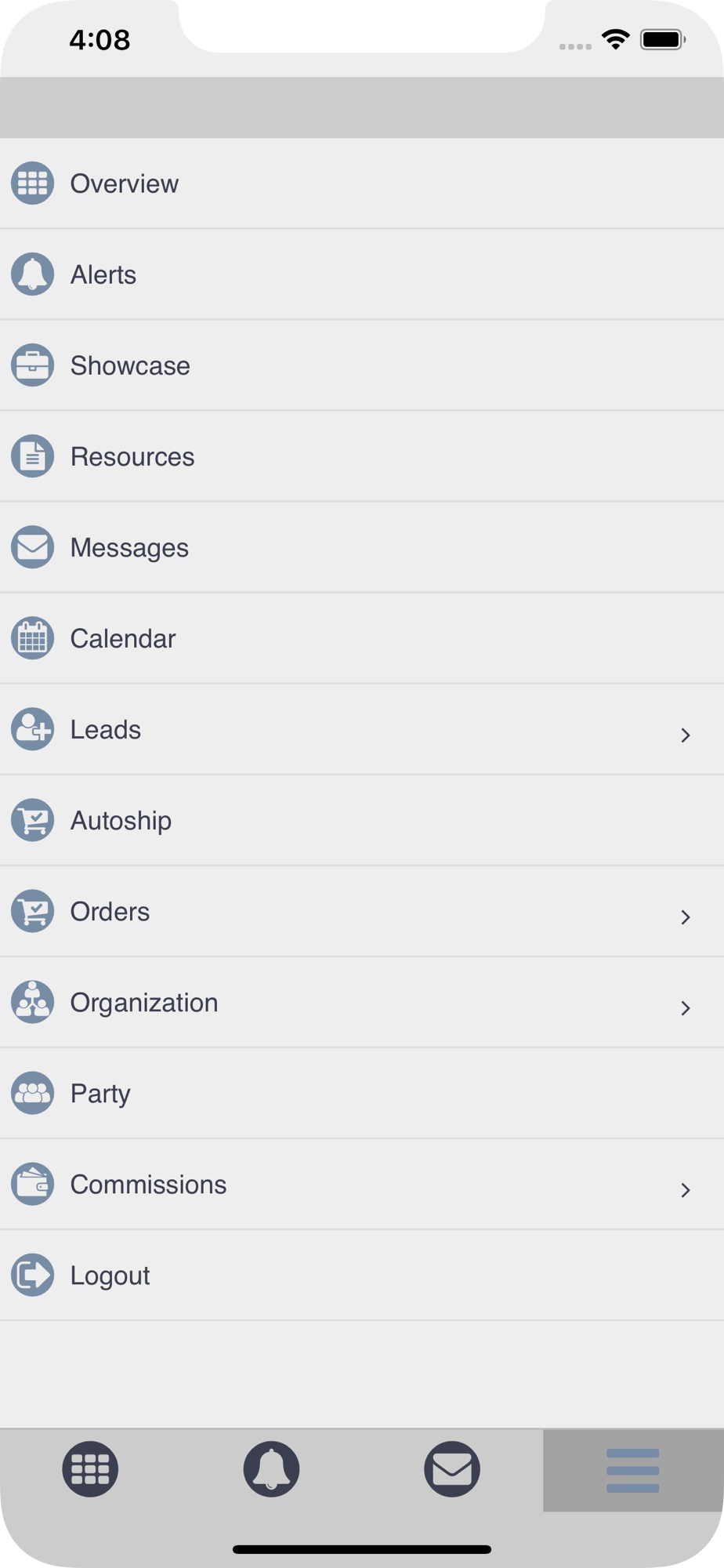
Task: Expand the Commissions submenu chevron
Action: tap(686, 1189)
